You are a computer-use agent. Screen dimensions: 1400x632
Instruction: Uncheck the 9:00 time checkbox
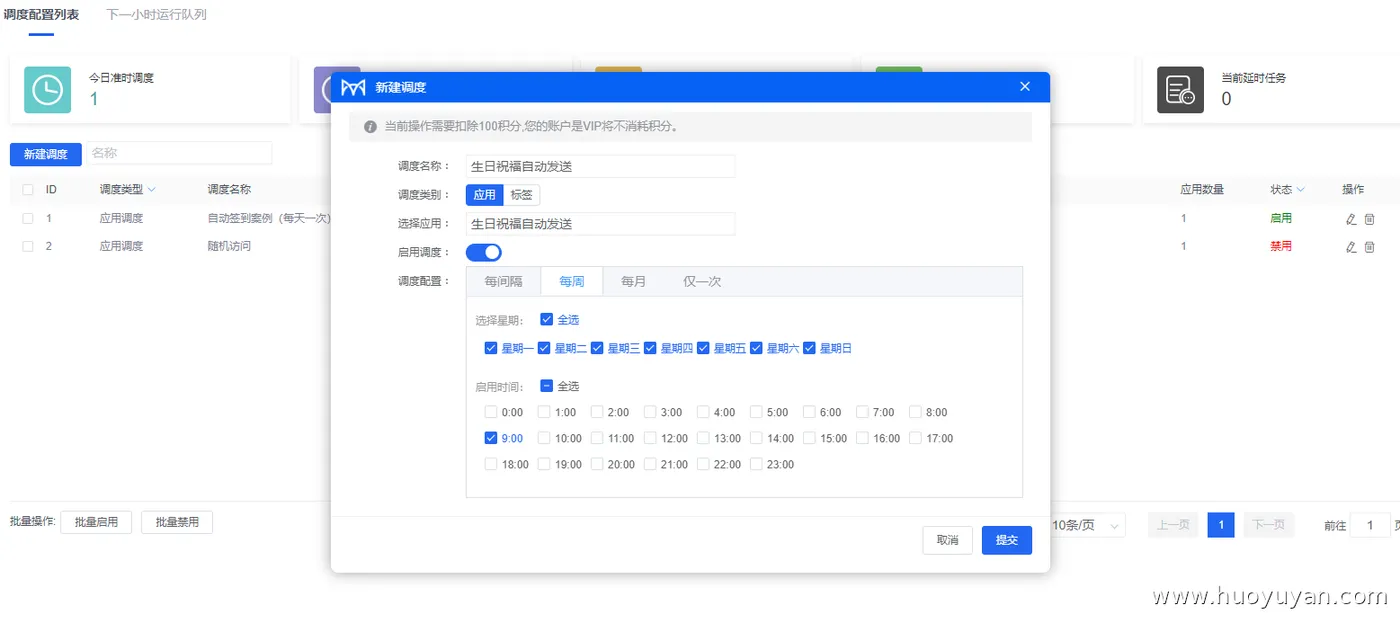point(491,438)
